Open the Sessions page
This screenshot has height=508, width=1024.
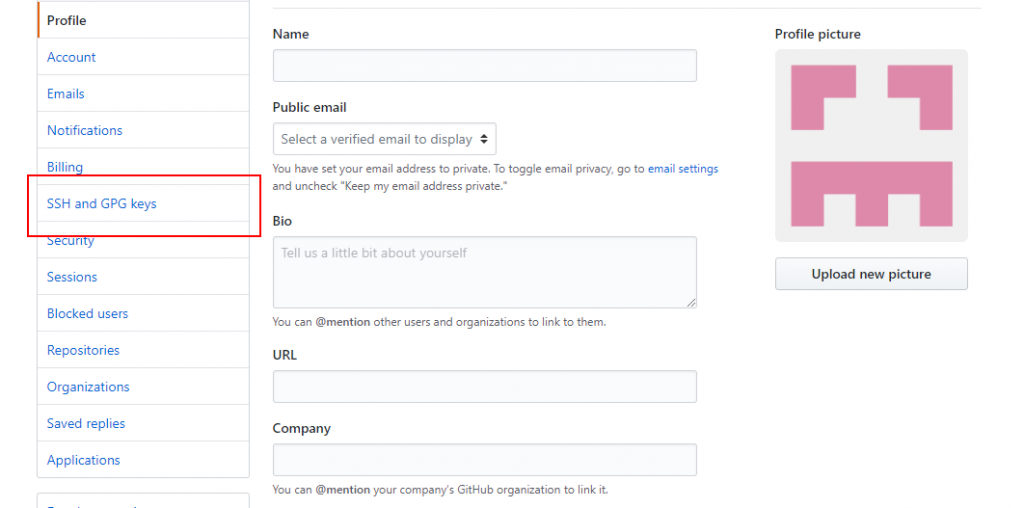pyautogui.click(x=72, y=277)
